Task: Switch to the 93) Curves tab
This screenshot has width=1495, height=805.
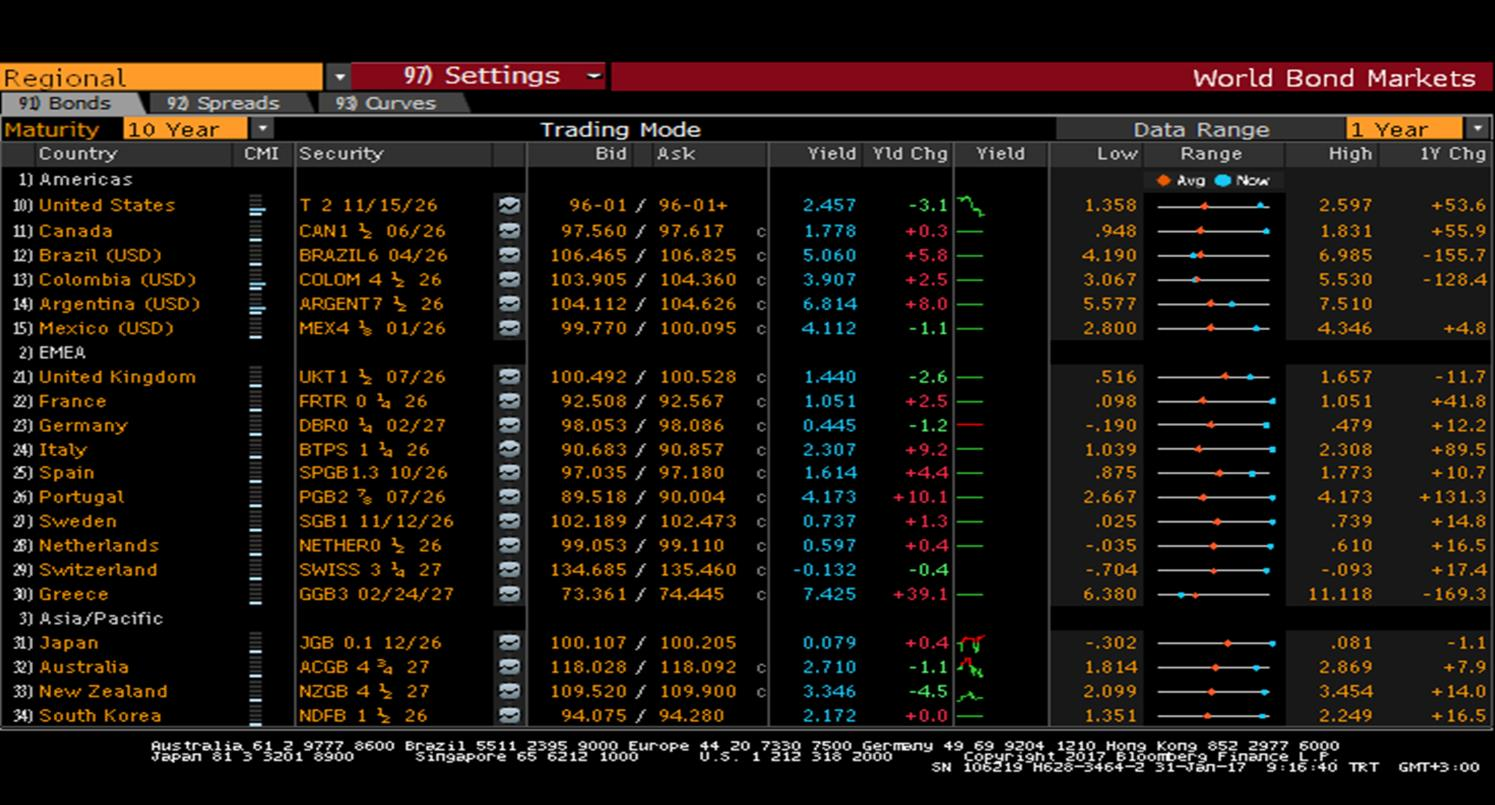Action: coord(386,103)
